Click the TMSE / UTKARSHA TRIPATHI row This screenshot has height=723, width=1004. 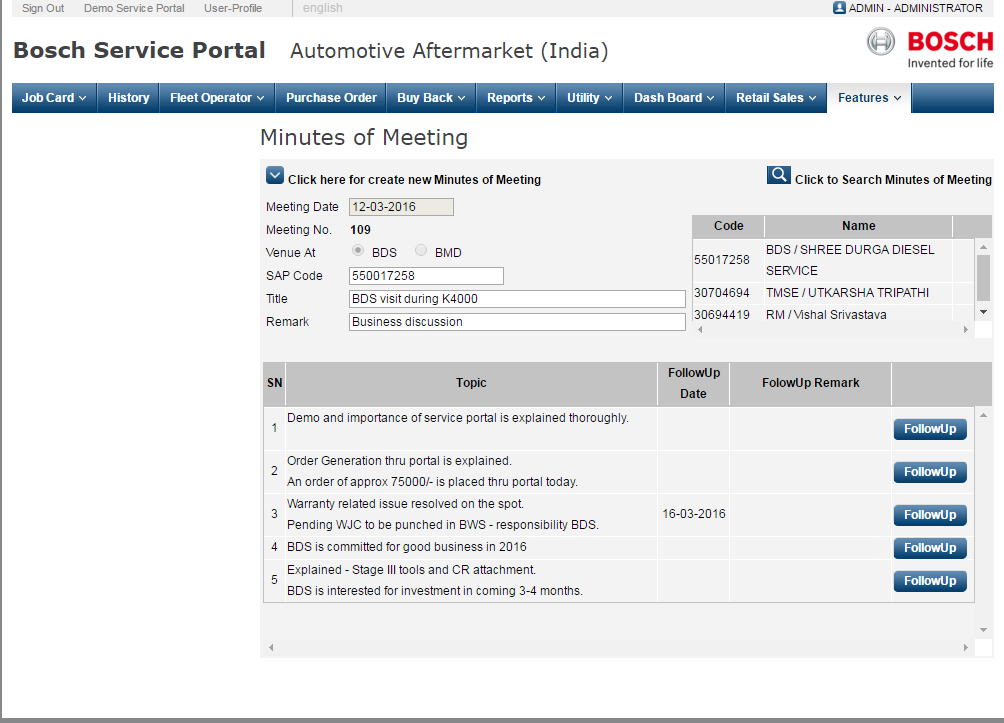[x=834, y=293]
